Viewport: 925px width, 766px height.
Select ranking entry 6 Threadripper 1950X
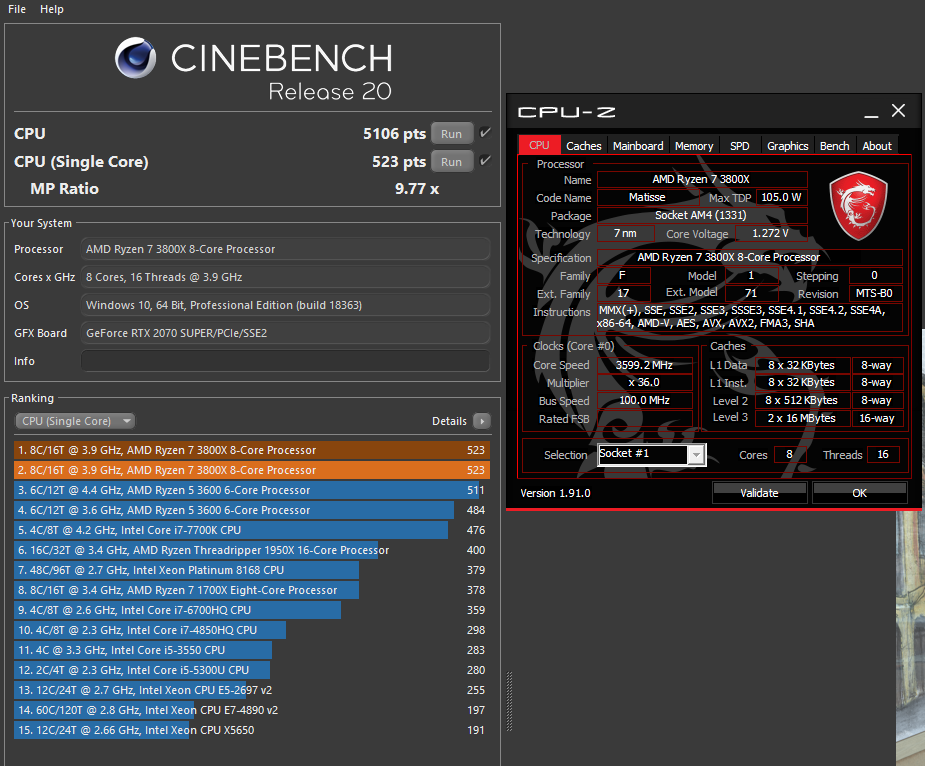(x=252, y=550)
